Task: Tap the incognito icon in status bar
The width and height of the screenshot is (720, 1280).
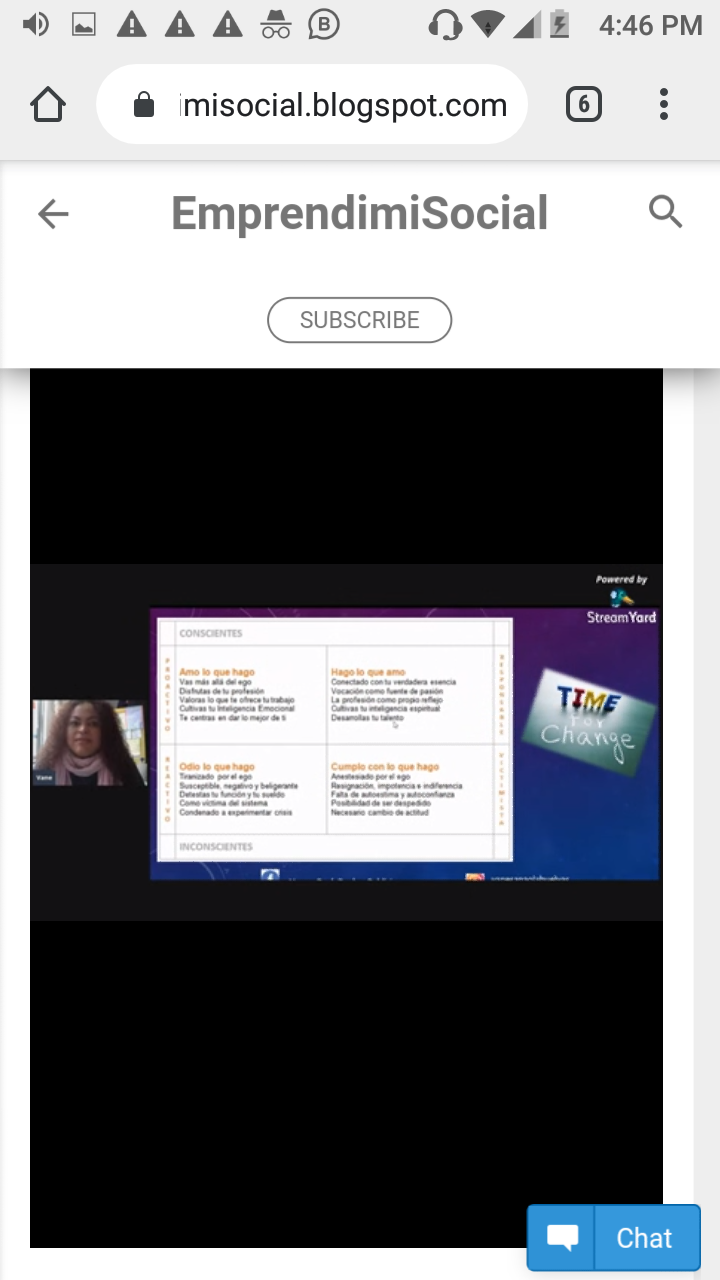Action: (275, 25)
